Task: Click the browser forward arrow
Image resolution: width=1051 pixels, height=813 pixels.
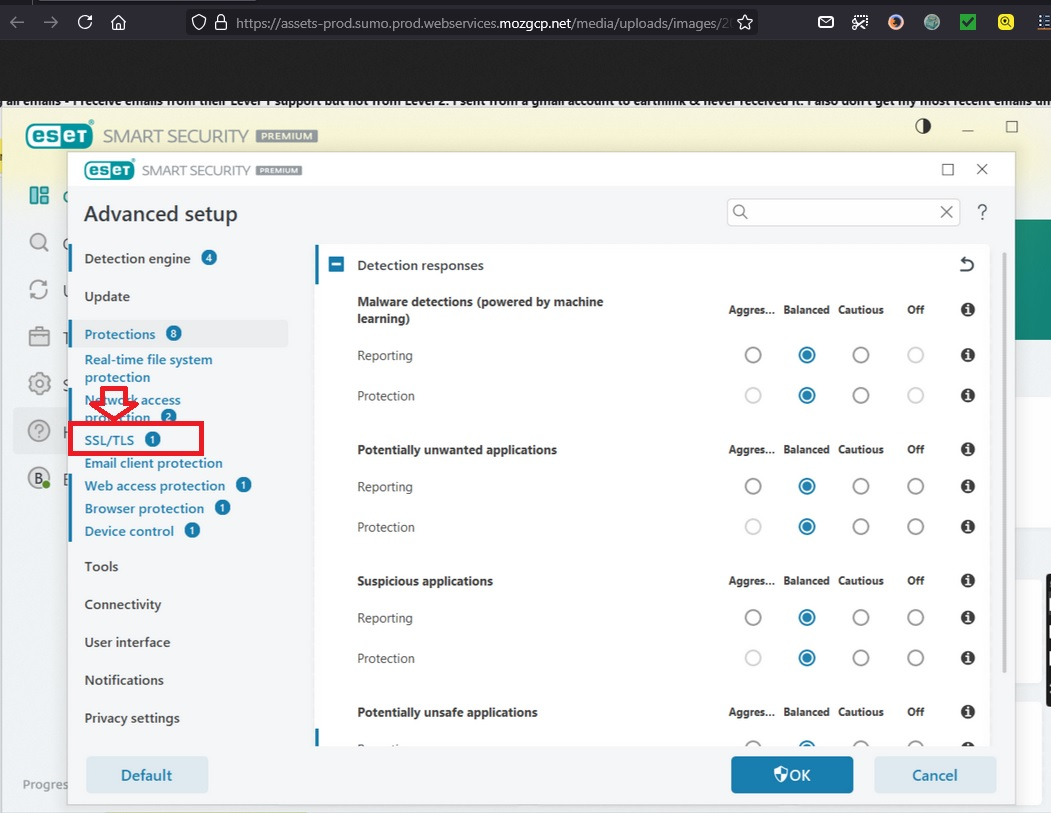Action: pos(51,23)
